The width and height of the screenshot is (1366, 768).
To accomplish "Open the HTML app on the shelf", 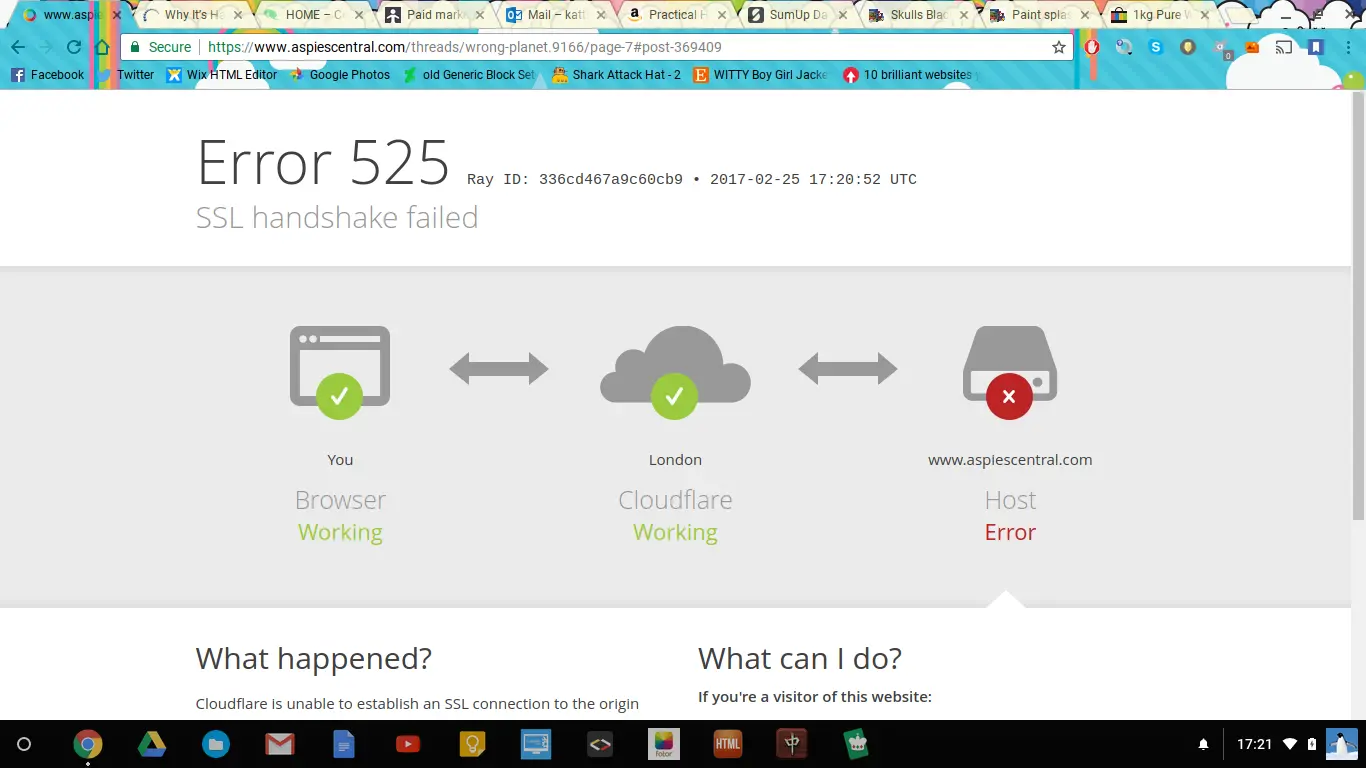I will 728,744.
